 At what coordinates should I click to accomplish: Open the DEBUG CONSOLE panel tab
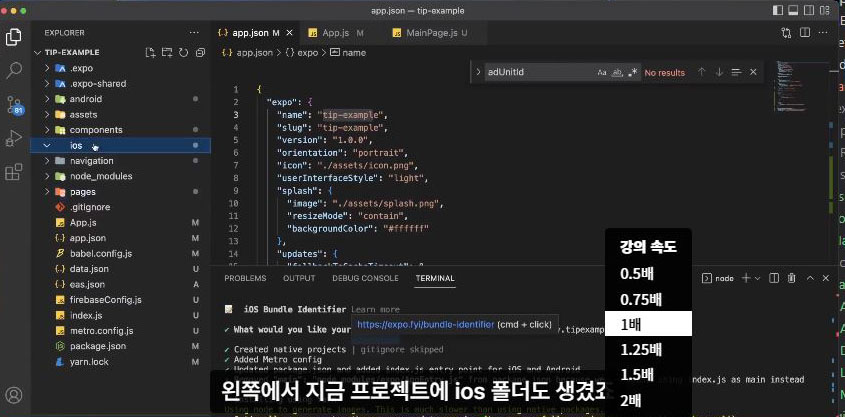point(365,278)
